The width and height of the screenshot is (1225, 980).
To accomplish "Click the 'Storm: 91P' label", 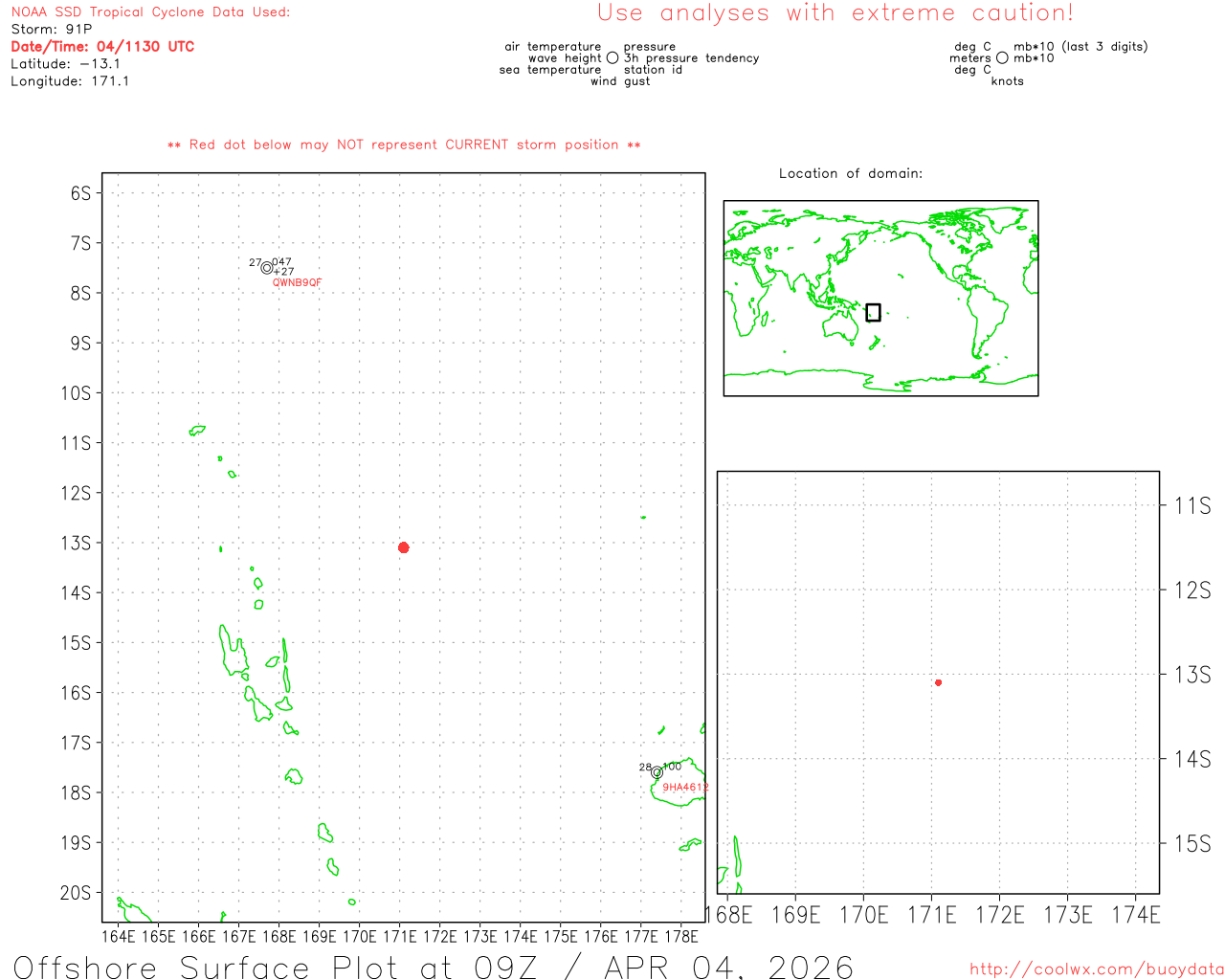I will coord(52,29).
